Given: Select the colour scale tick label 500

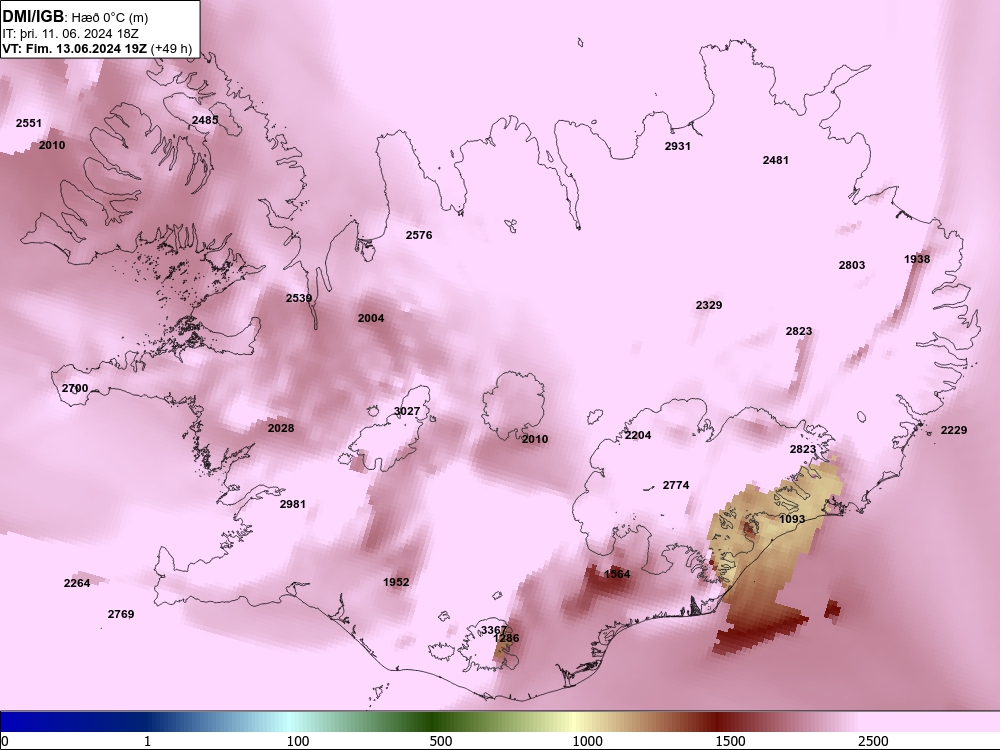Looking at the screenshot, I should tap(441, 741).
